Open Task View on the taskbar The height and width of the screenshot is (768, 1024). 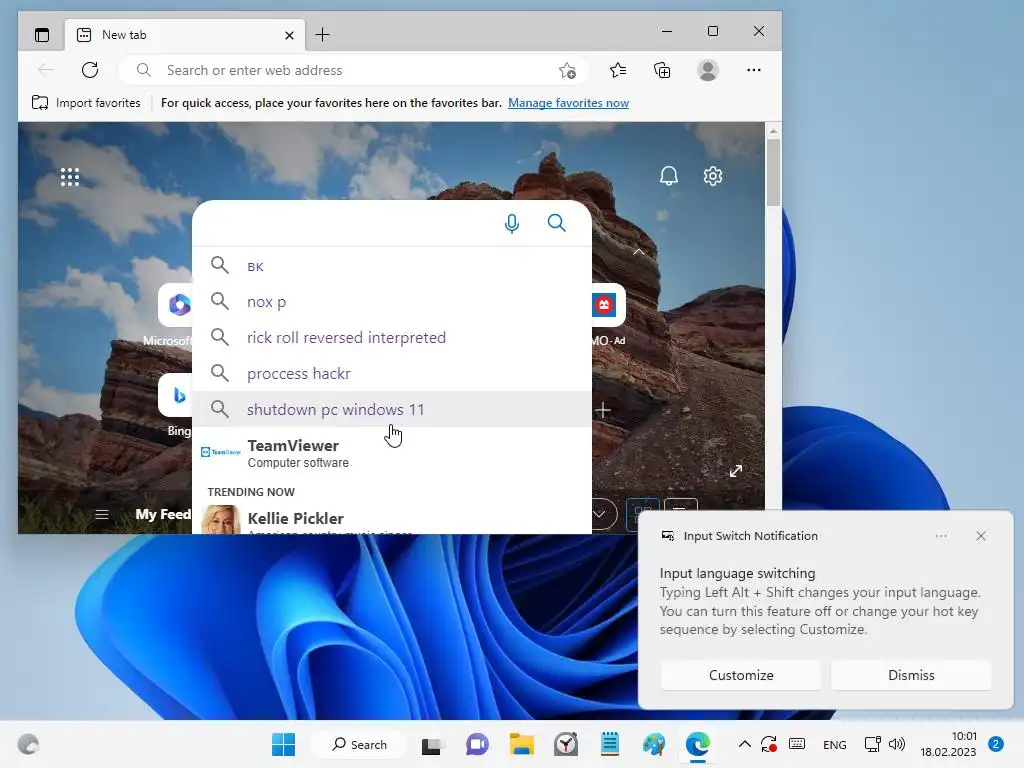[431, 745]
